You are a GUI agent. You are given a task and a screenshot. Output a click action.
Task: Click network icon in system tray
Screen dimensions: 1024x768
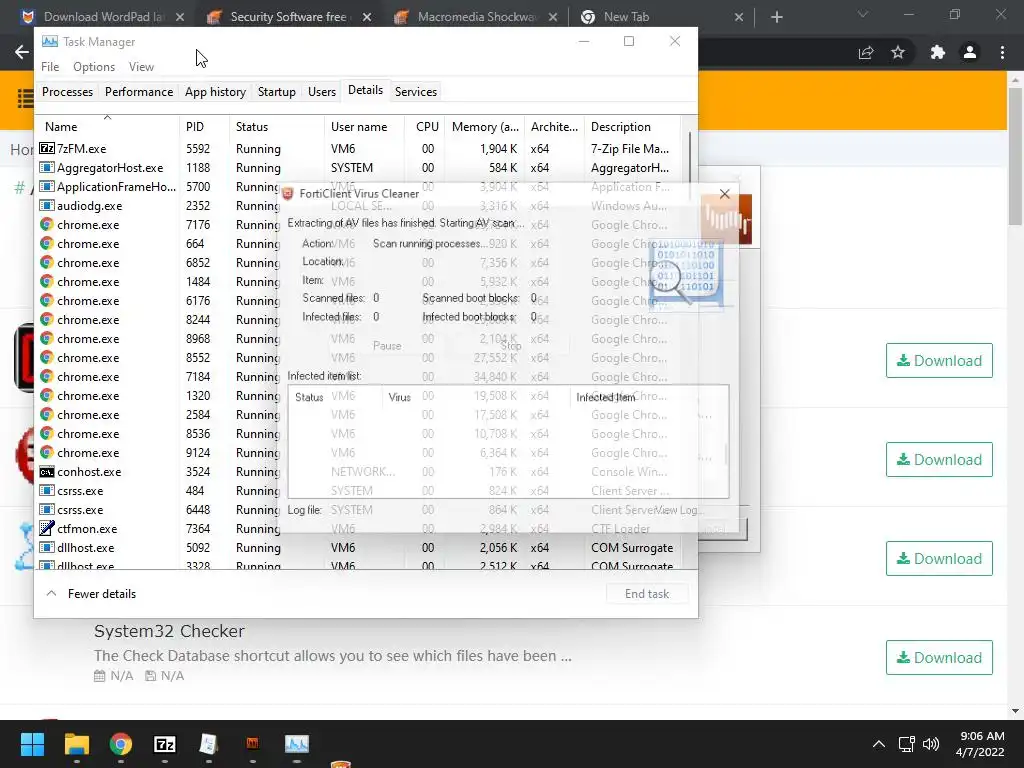[x=906, y=744]
